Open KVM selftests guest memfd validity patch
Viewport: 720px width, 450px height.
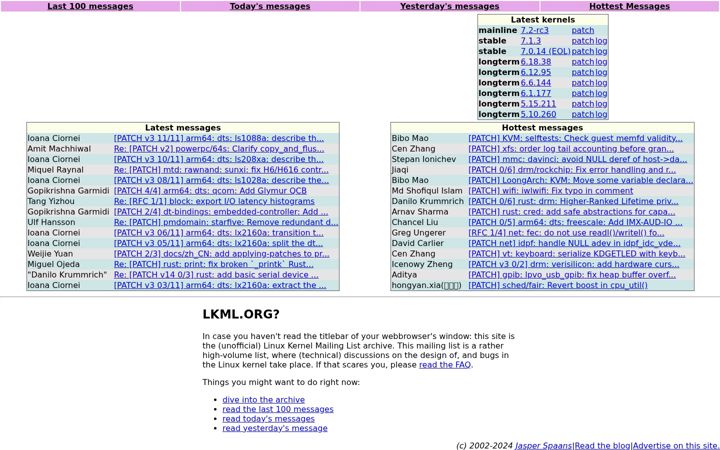click(x=575, y=138)
